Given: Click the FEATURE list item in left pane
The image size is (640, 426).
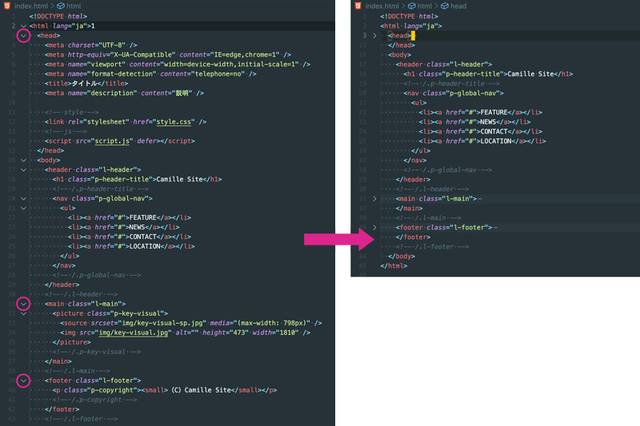Looking at the screenshot, I should [x=129, y=218].
